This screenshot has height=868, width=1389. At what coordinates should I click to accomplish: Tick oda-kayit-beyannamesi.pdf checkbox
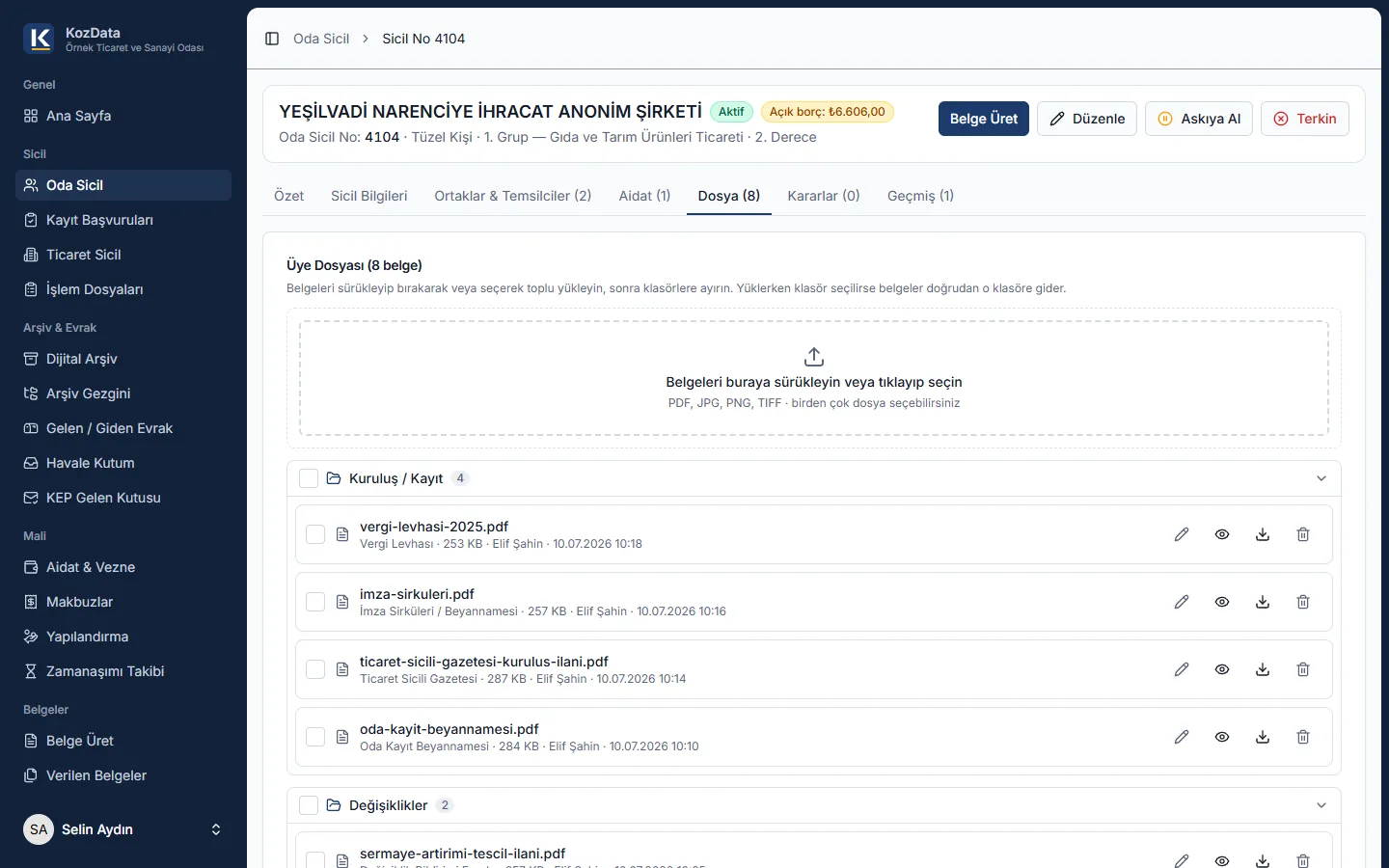(x=315, y=737)
